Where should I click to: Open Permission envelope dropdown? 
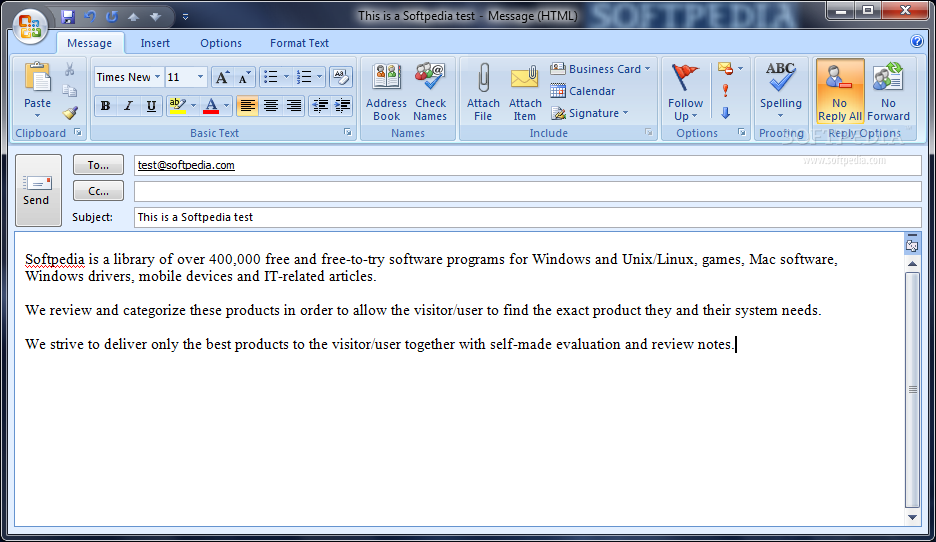(731, 69)
